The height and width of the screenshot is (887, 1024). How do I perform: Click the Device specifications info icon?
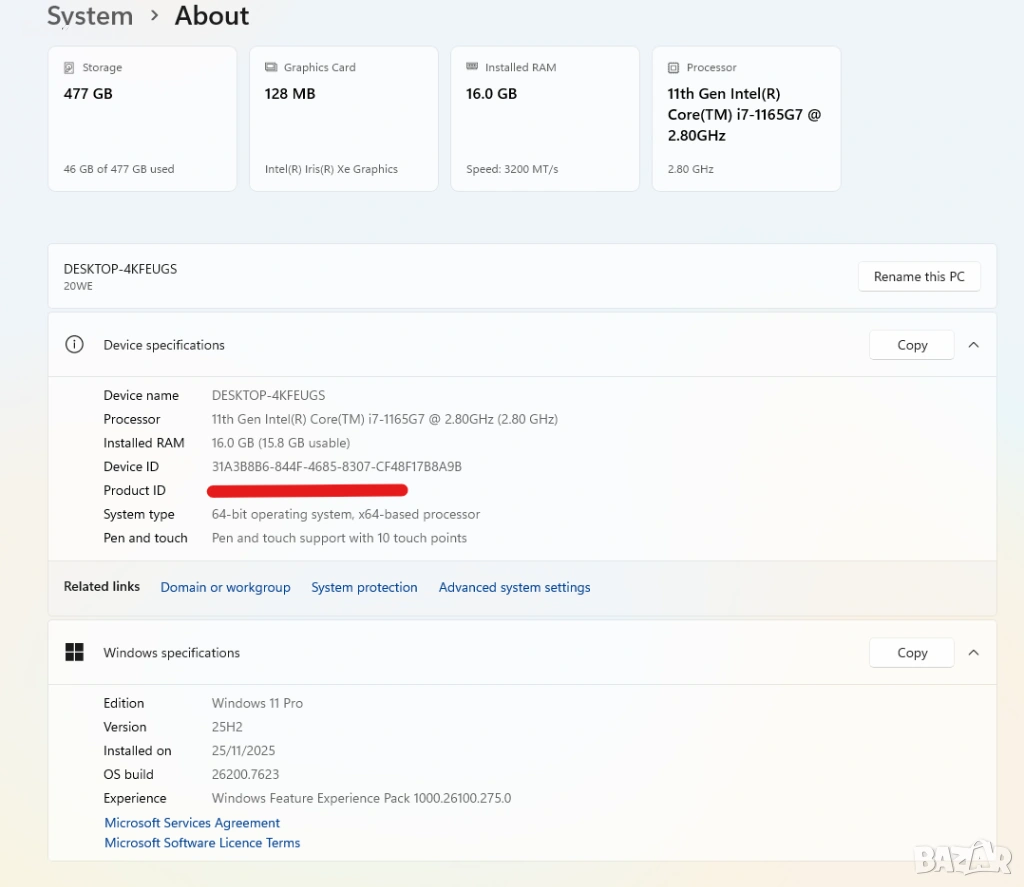point(74,345)
